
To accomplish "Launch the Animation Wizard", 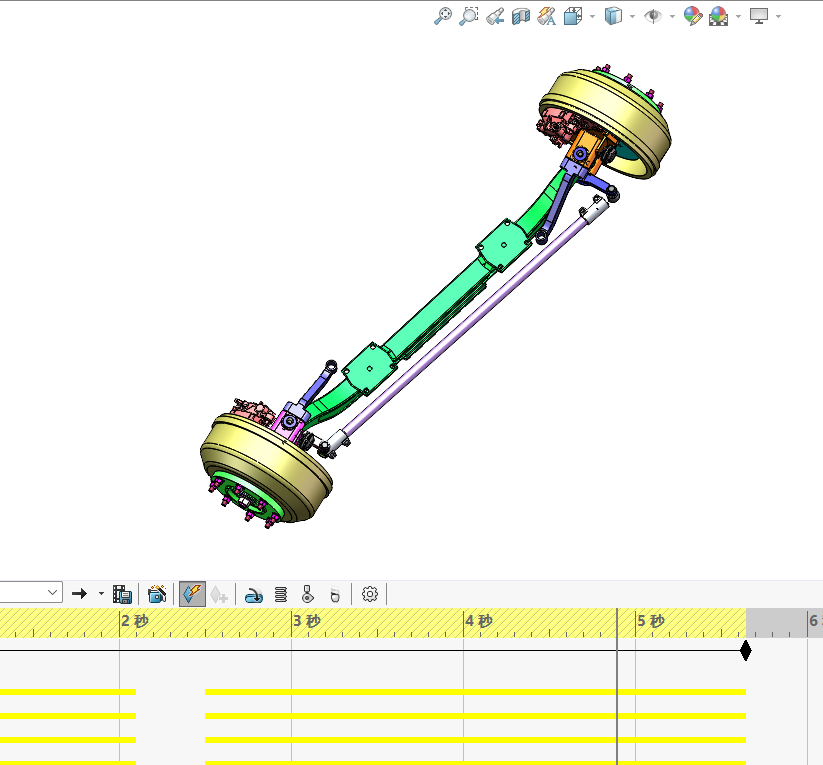I will tap(157, 594).
